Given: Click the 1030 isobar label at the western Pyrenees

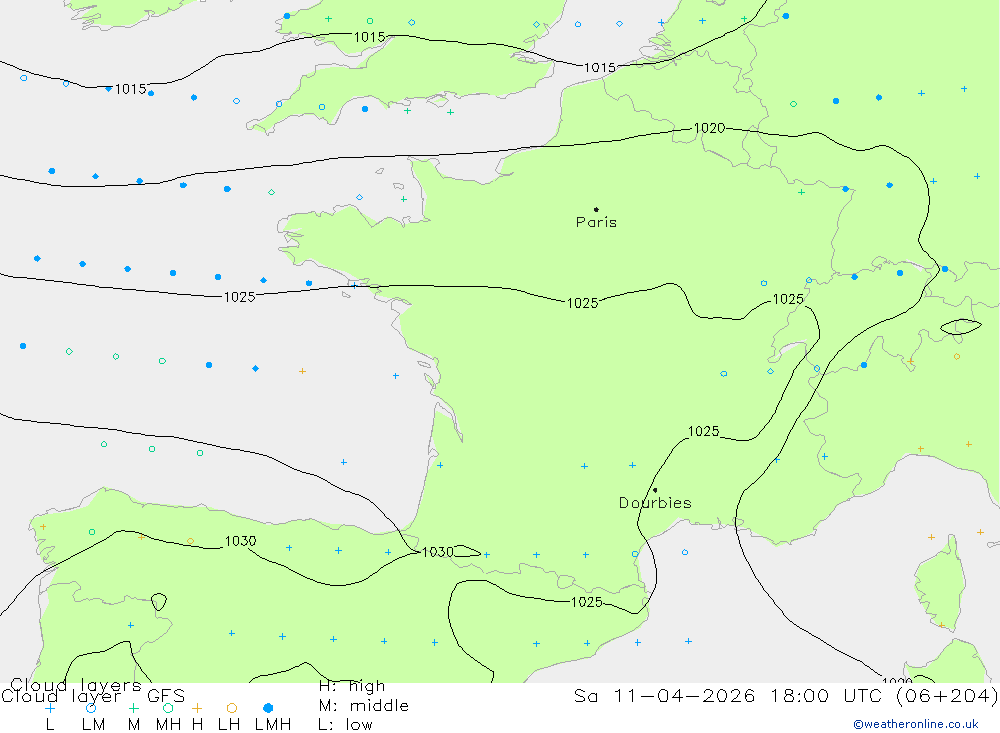Looking at the screenshot, I should (x=438, y=552).
